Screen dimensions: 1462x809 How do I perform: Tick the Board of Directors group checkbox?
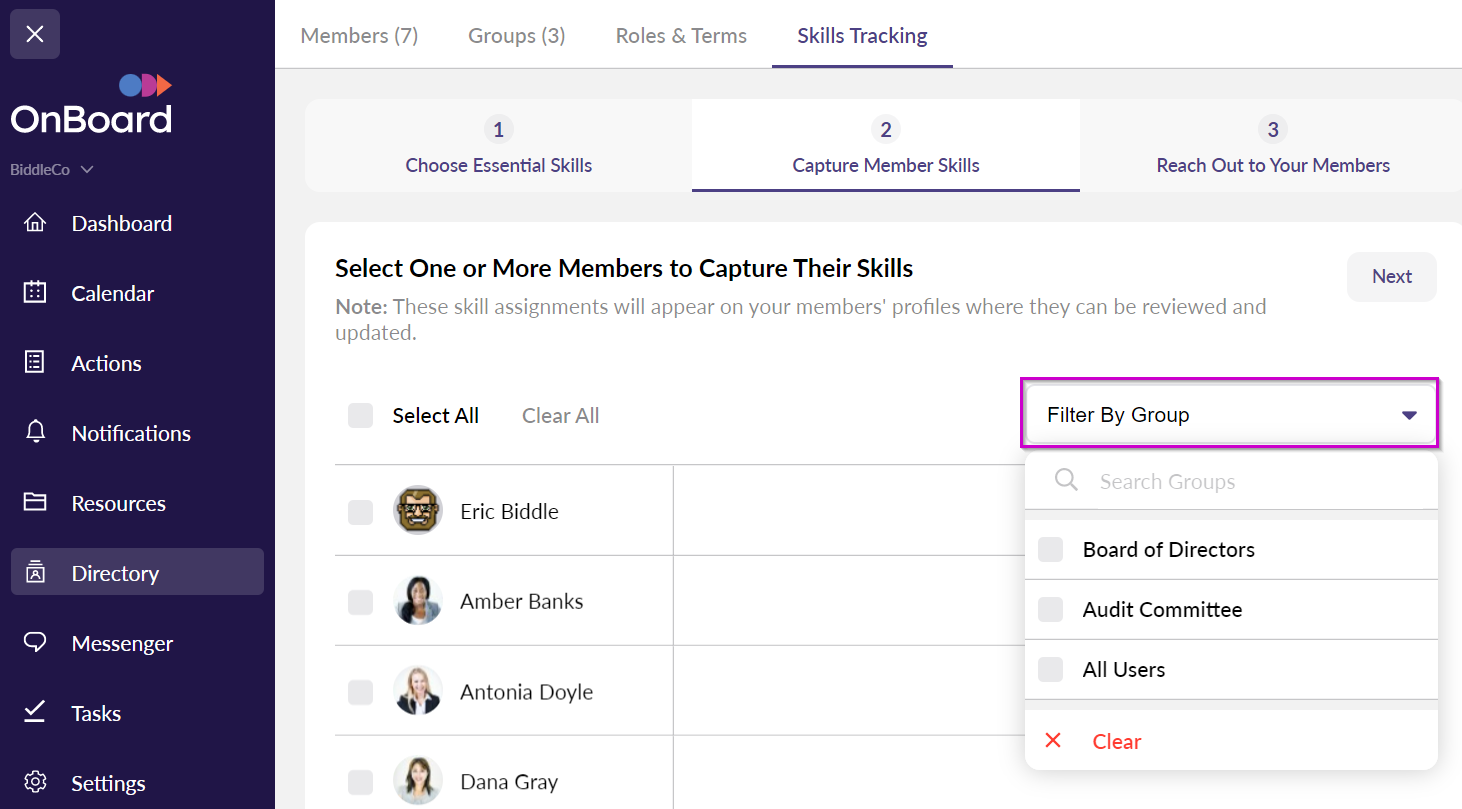[1050, 549]
